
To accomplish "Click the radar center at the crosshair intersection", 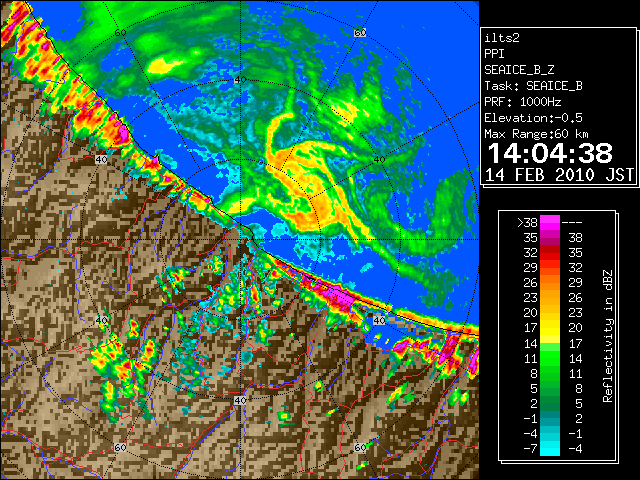I will (240, 240).
